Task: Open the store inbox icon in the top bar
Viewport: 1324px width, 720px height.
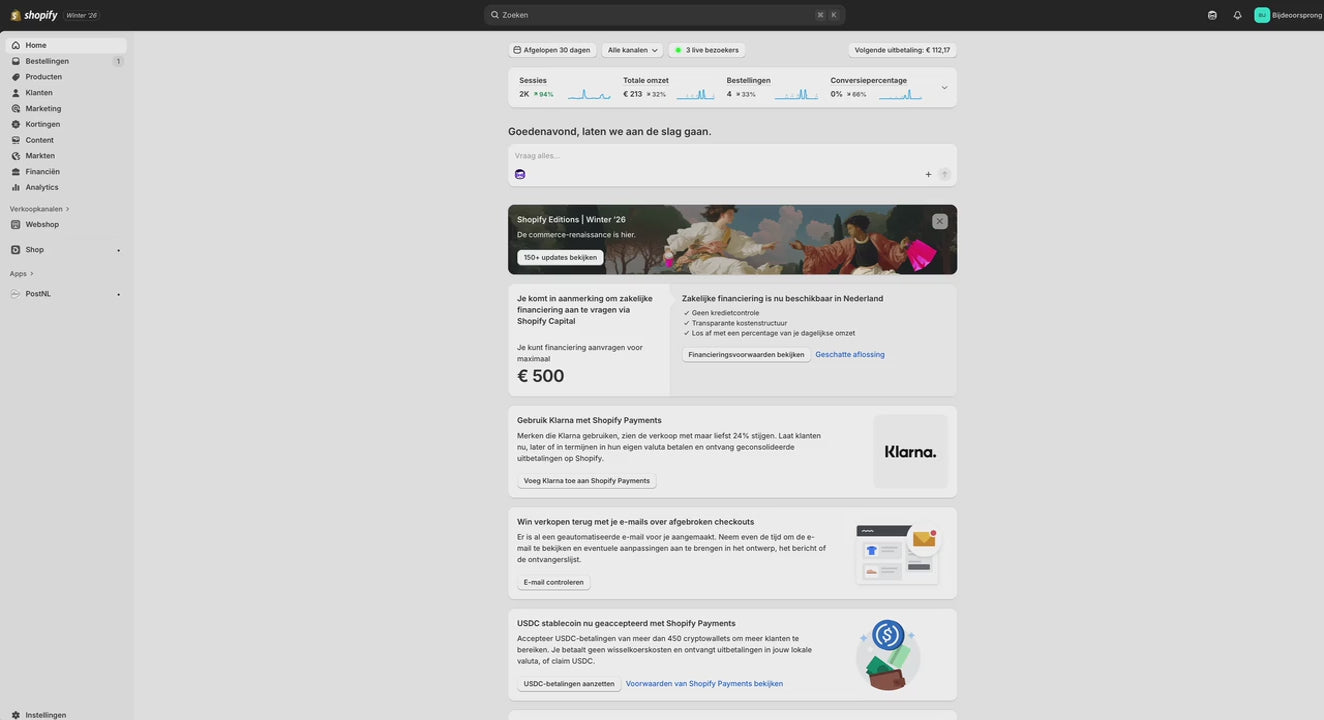Action: 1212,15
